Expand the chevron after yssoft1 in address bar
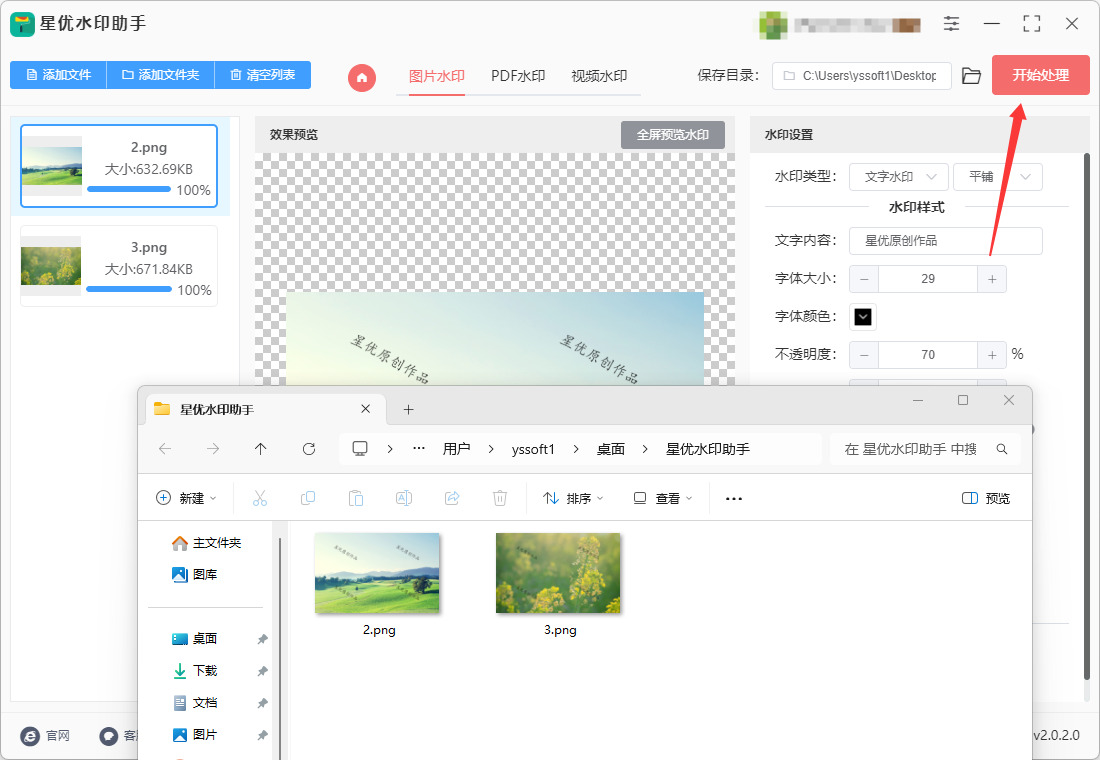The width and height of the screenshot is (1100, 760). (x=576, y=449)
